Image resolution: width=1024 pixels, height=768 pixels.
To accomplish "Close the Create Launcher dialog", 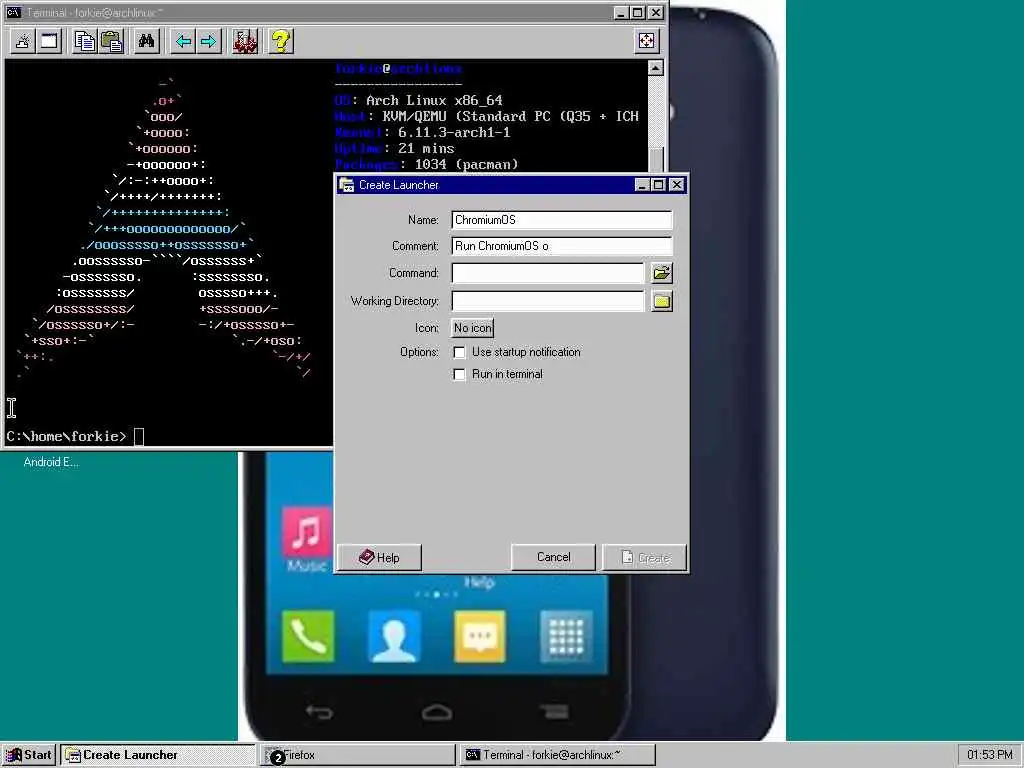I will click(677, 185).
